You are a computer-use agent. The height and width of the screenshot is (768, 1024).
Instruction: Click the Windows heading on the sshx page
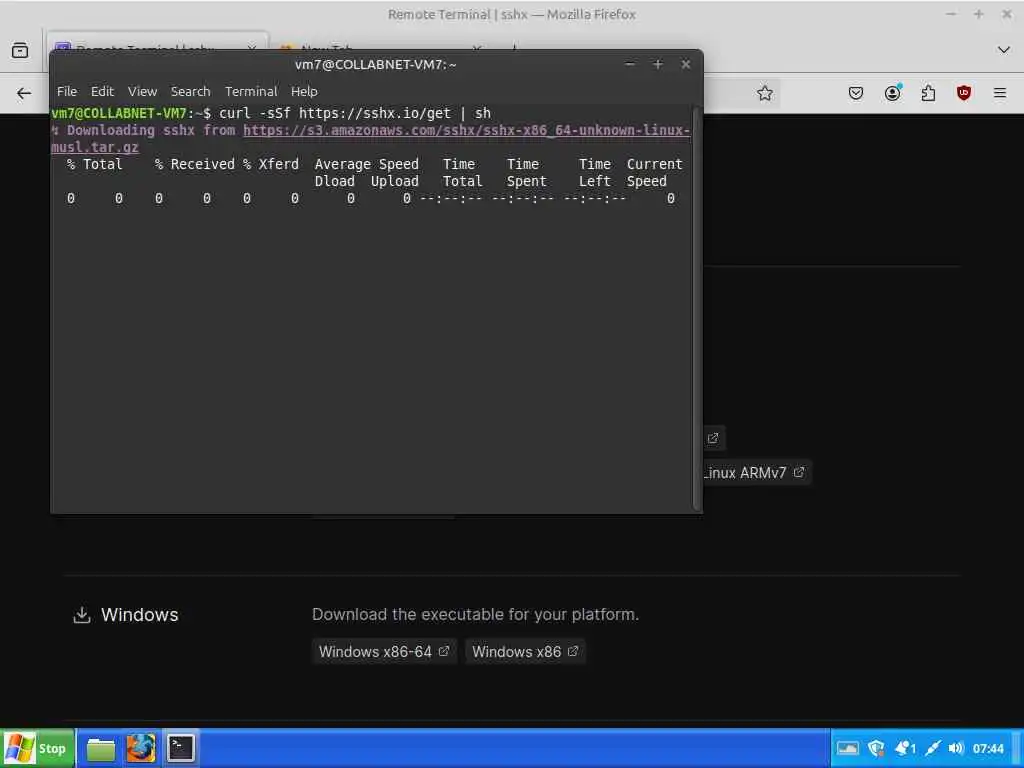click(x=140, y=615)
